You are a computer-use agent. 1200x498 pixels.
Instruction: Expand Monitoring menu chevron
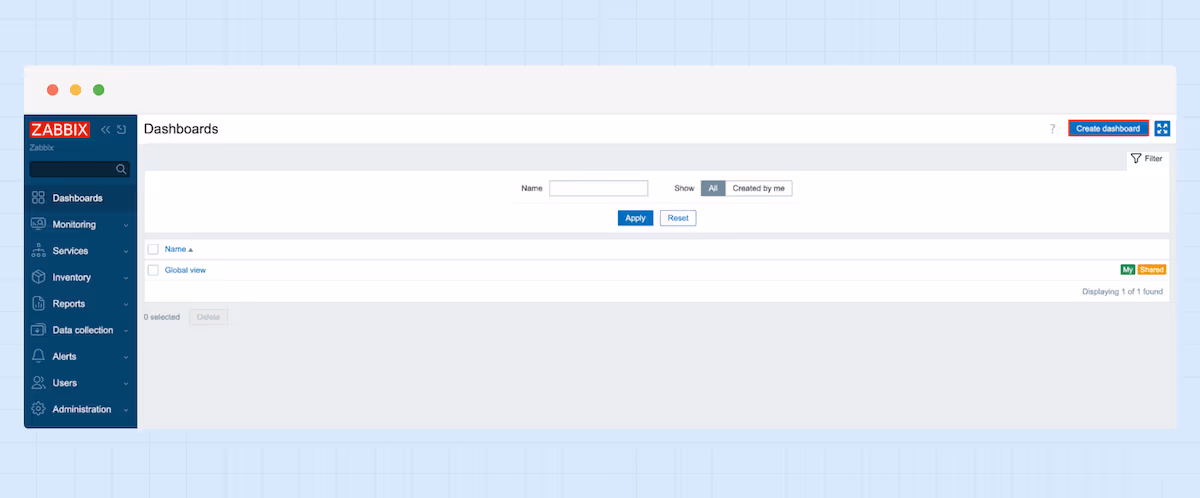[x=126, y=225]
